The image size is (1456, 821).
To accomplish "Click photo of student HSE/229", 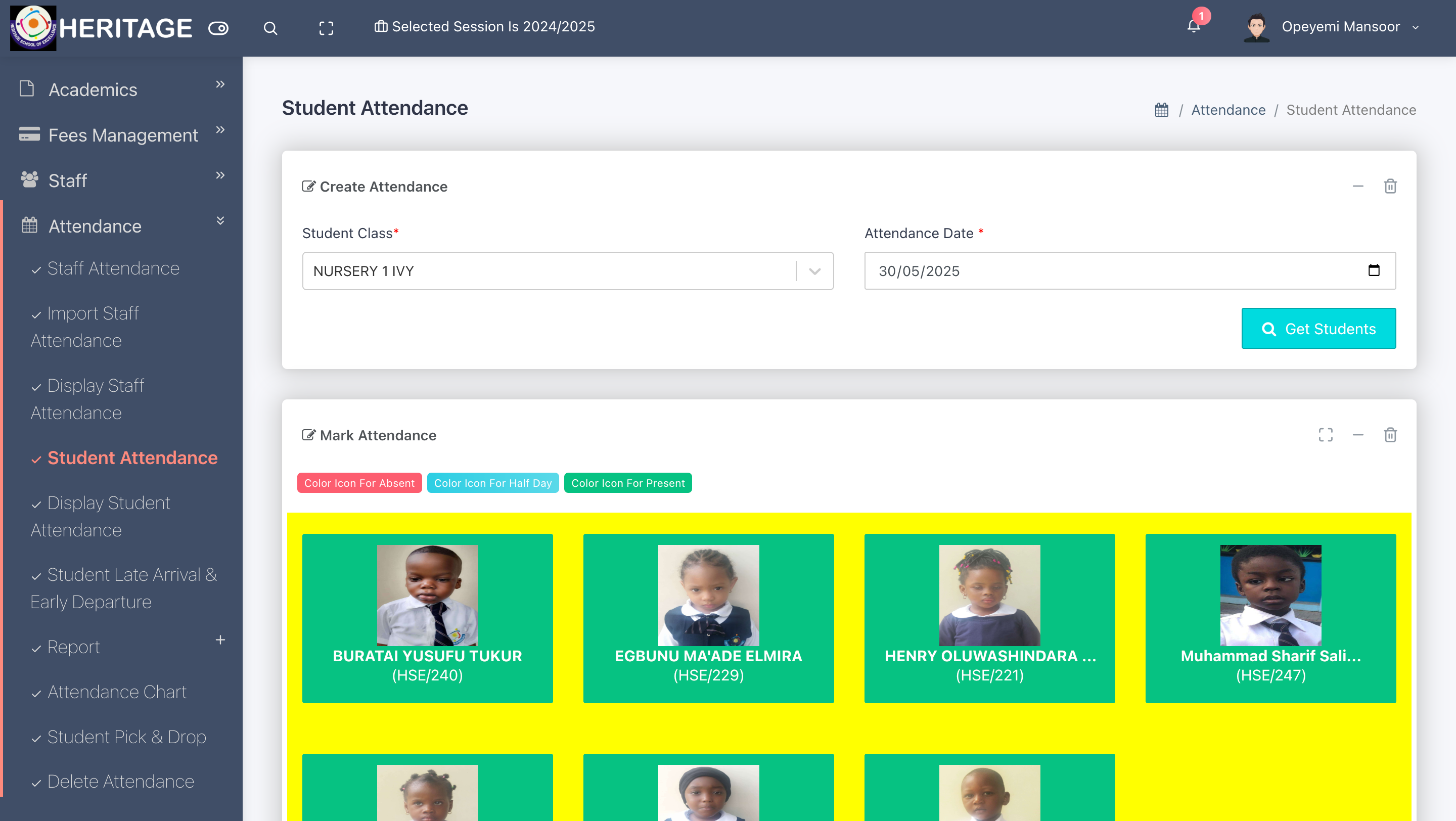I will click(x=708, y=595).
